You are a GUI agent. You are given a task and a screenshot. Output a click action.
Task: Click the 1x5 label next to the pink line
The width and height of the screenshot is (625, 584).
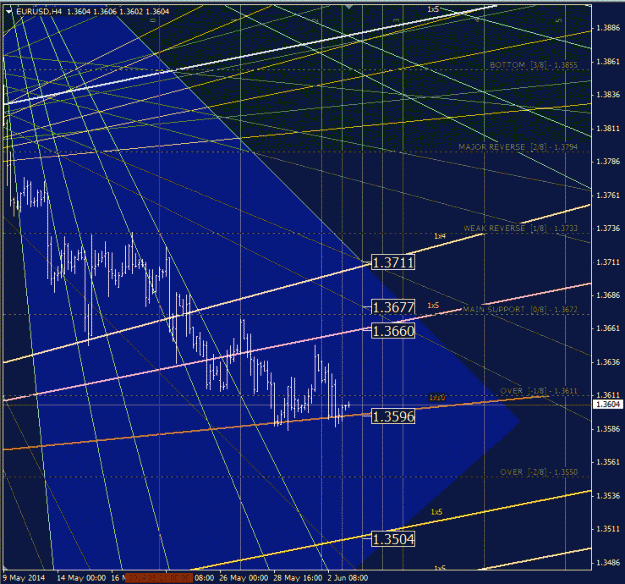[x=433, y=305]
